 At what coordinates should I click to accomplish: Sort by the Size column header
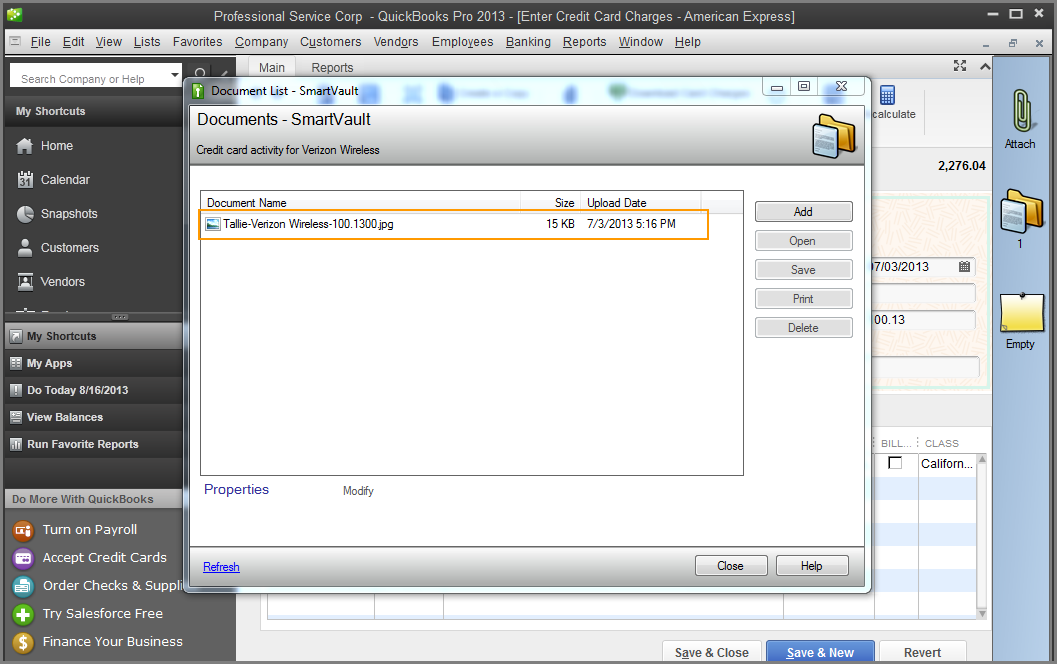[x=550, y=203]
